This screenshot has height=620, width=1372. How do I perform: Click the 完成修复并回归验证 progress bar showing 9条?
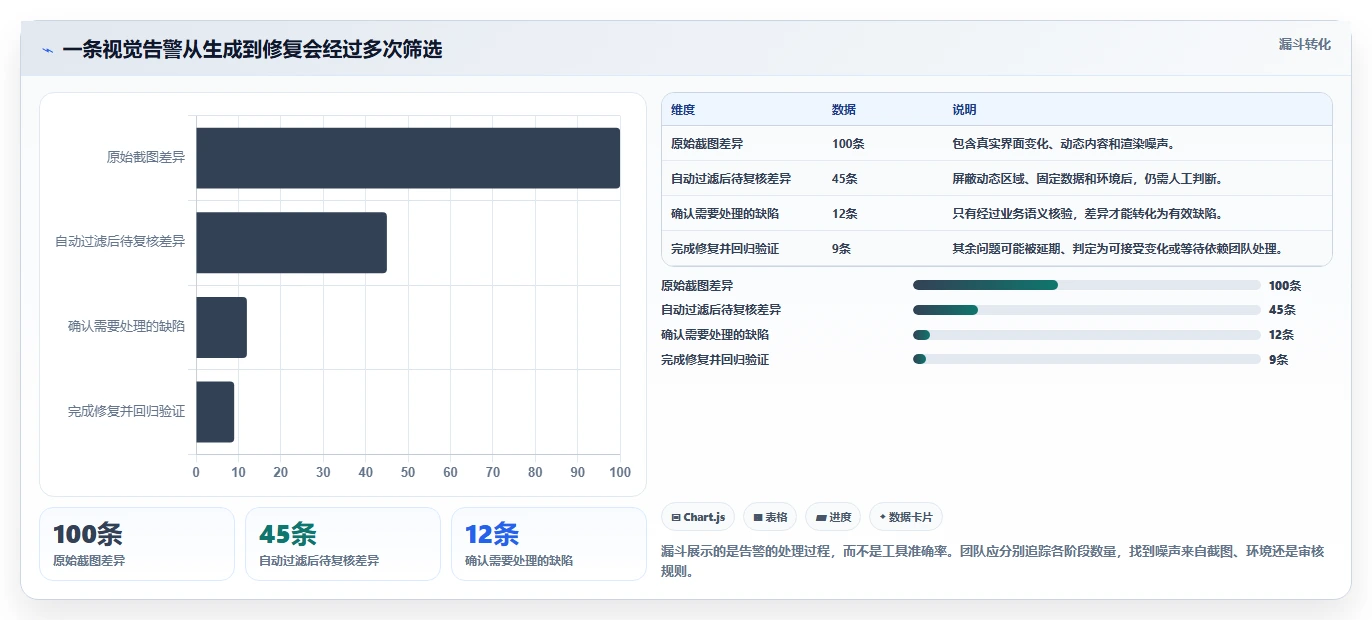pyautogui.click(x=1087, y=359)
